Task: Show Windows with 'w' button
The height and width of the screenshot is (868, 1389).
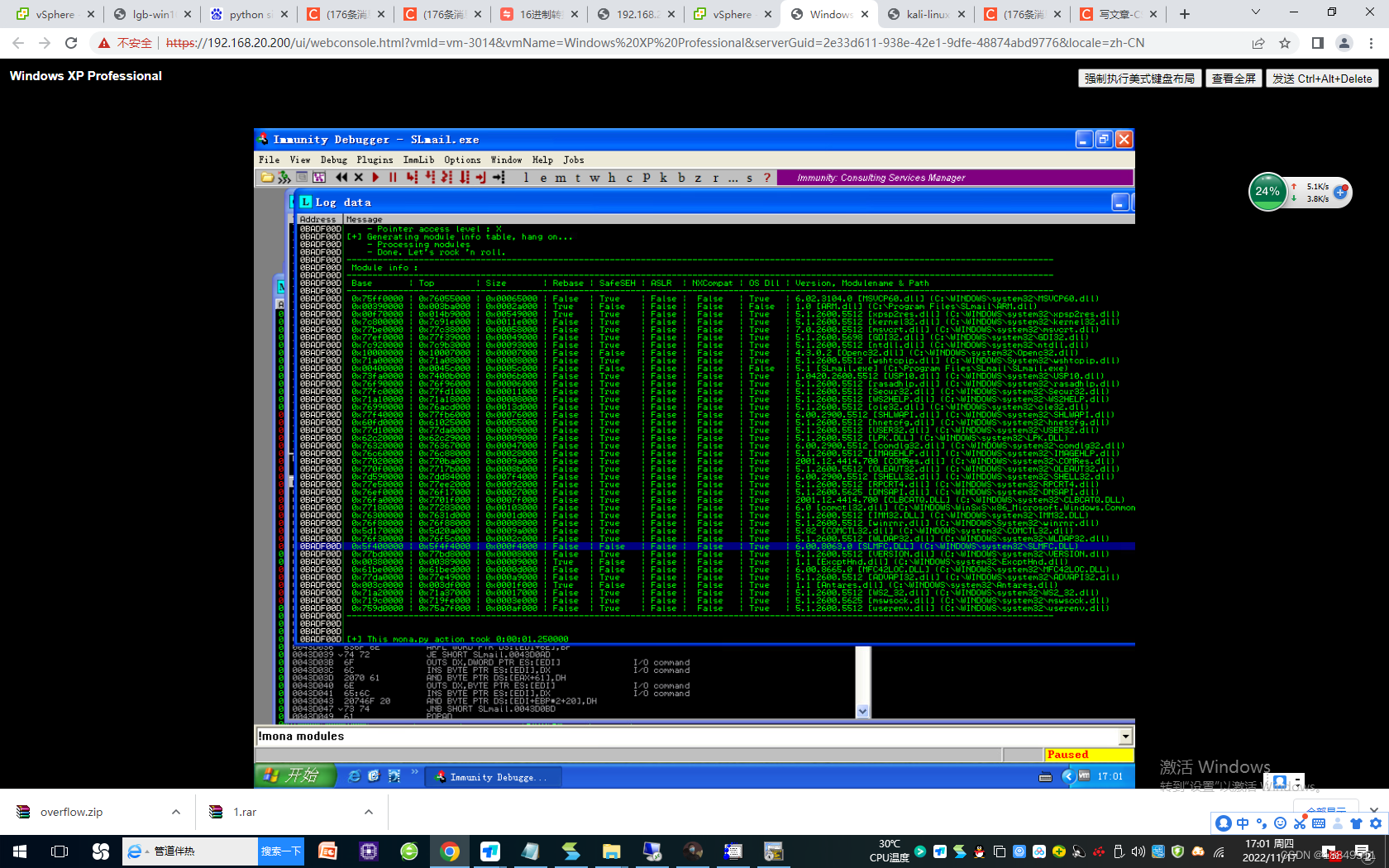Action: coord(594,177)
